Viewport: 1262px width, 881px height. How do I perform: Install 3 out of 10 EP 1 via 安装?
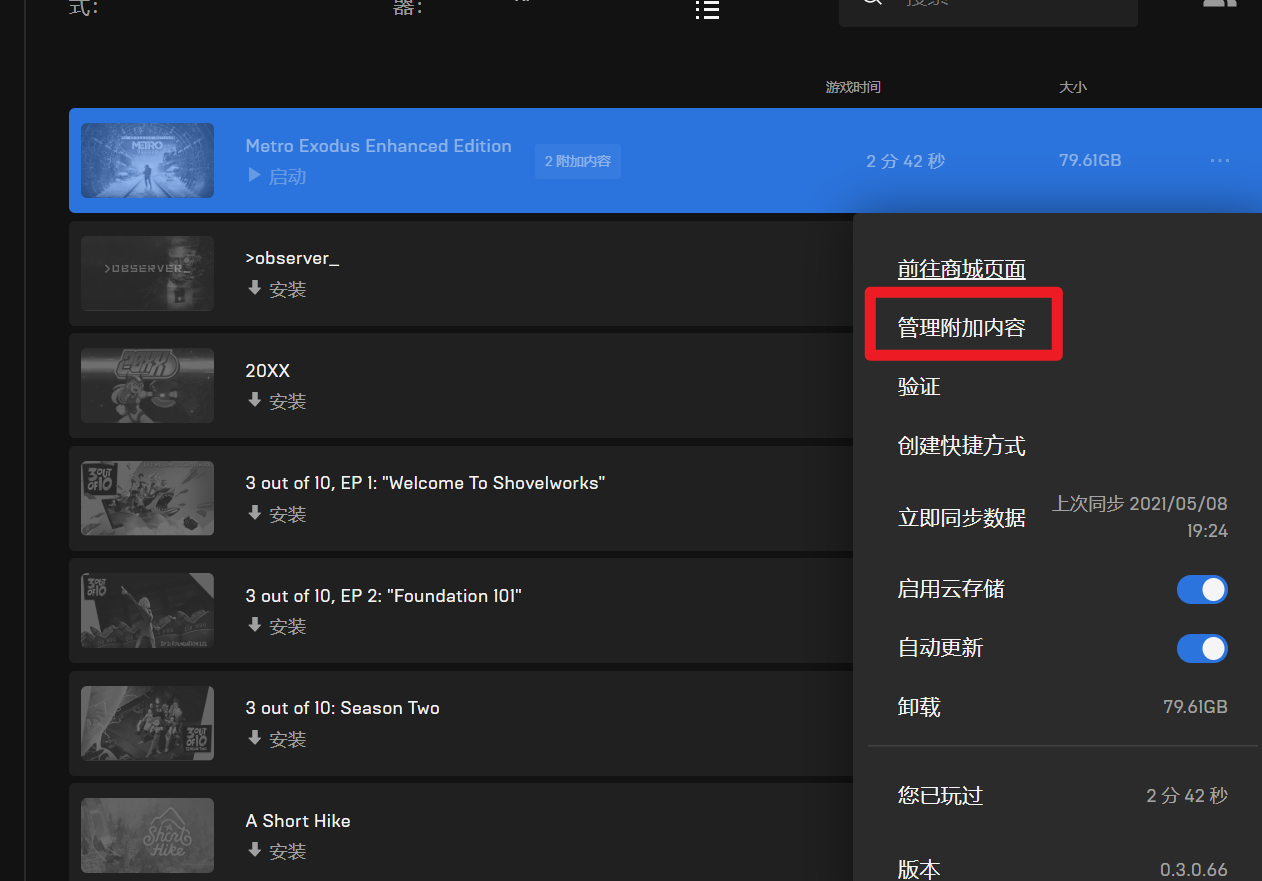(276, 514)
